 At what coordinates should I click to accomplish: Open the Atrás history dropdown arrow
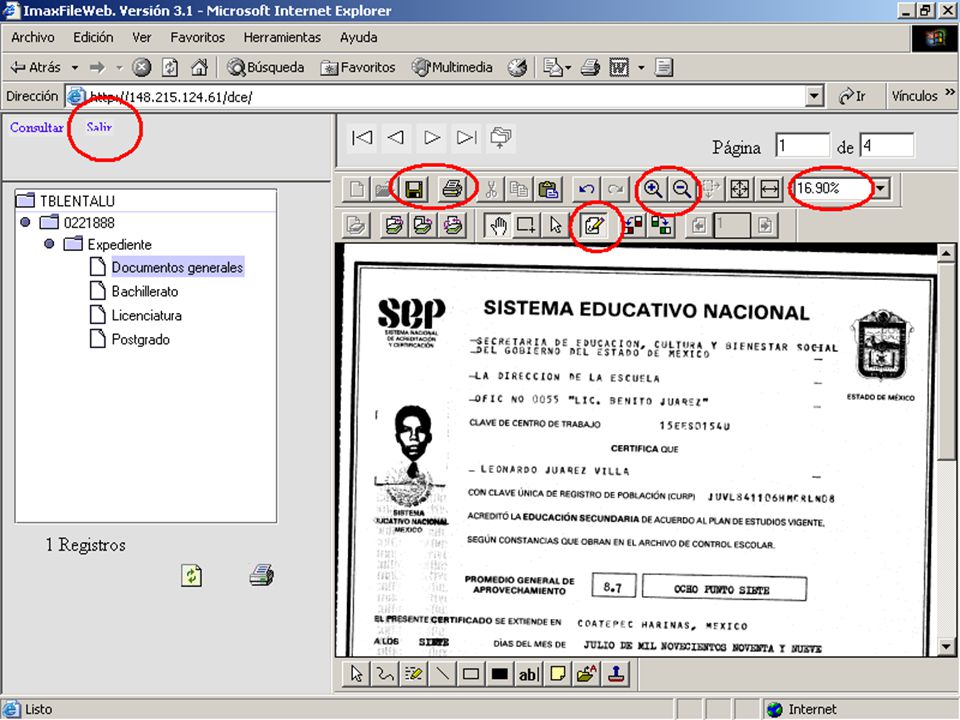(75, 67)
